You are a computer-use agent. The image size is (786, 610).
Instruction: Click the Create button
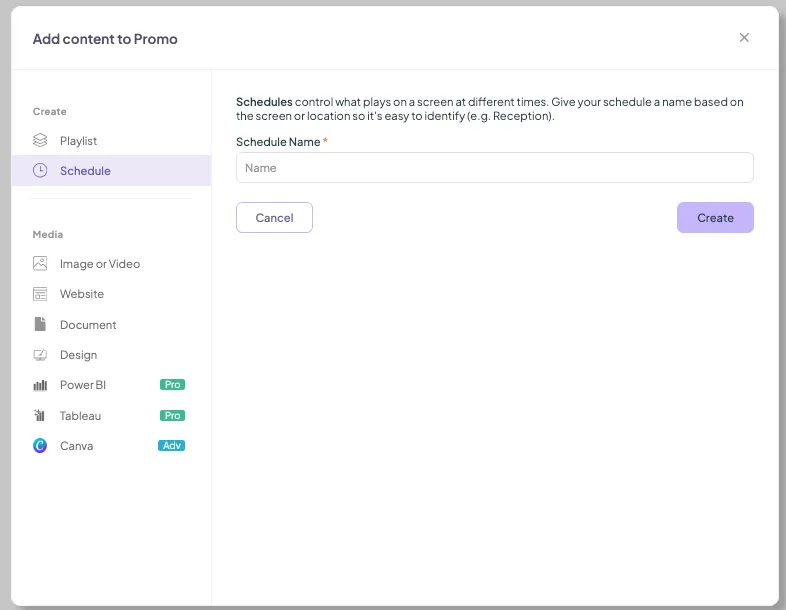[x=715, y=218]
